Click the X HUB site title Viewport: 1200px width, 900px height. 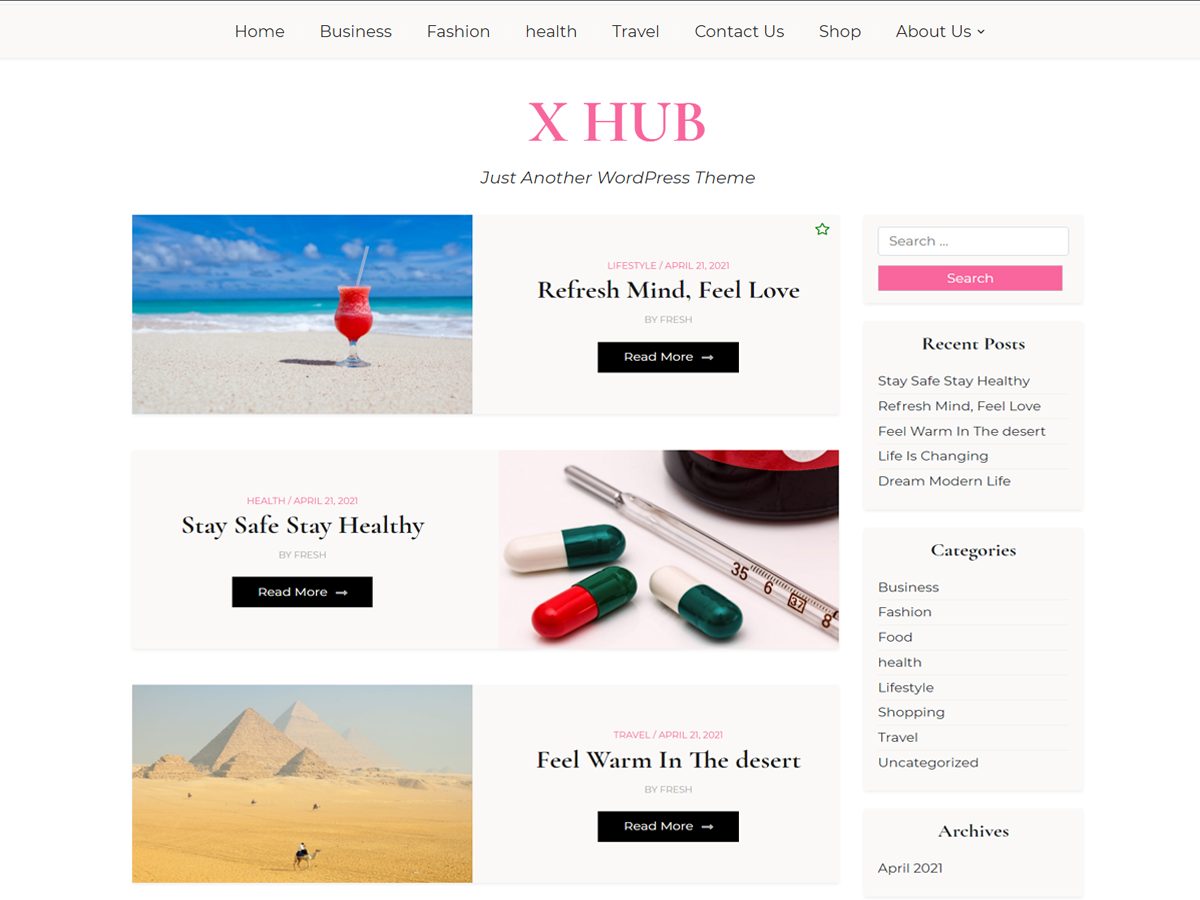(x=617, y=122)
